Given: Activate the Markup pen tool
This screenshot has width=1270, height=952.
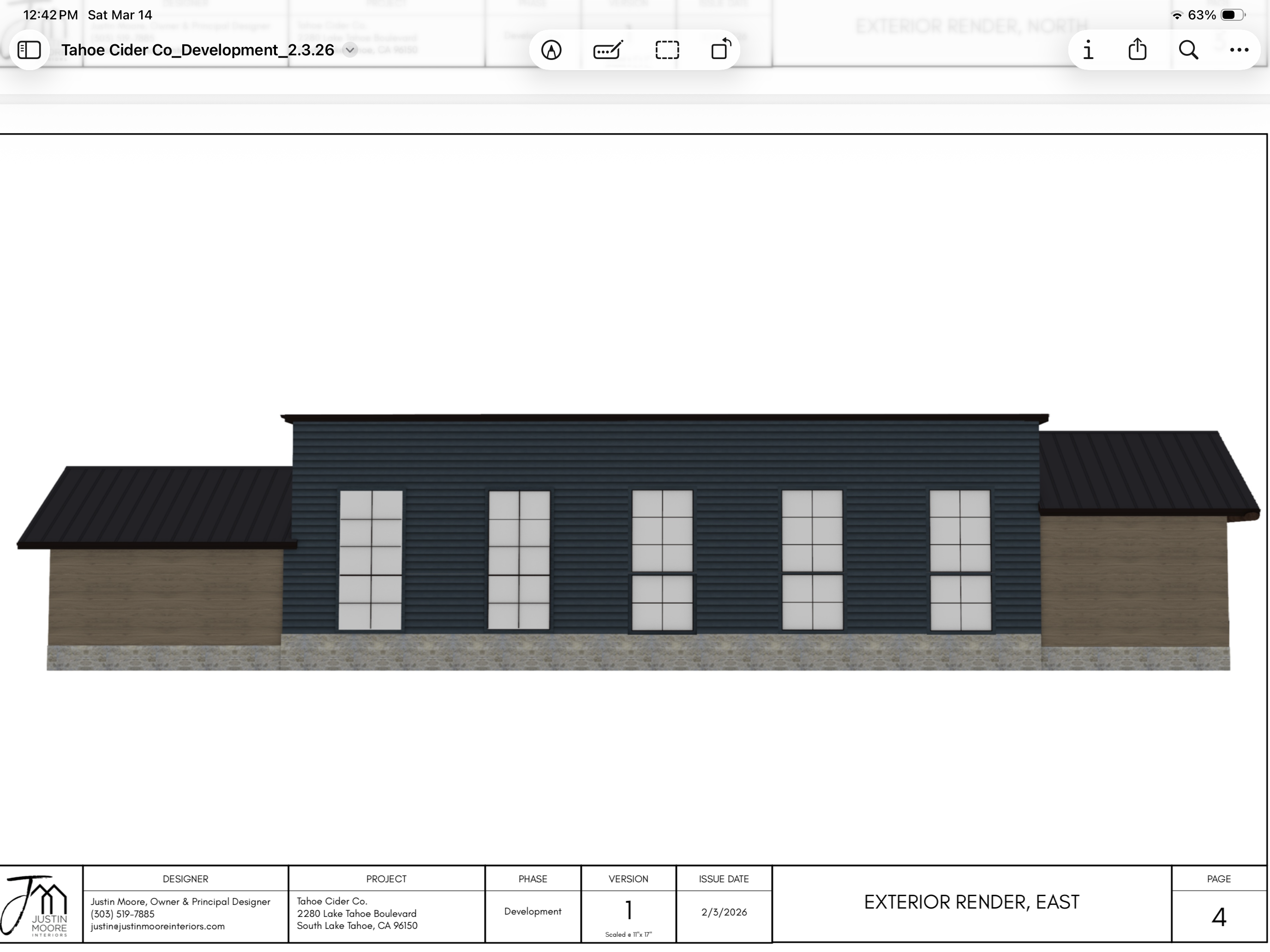Looking at the screenshot, I should [551, 50].
